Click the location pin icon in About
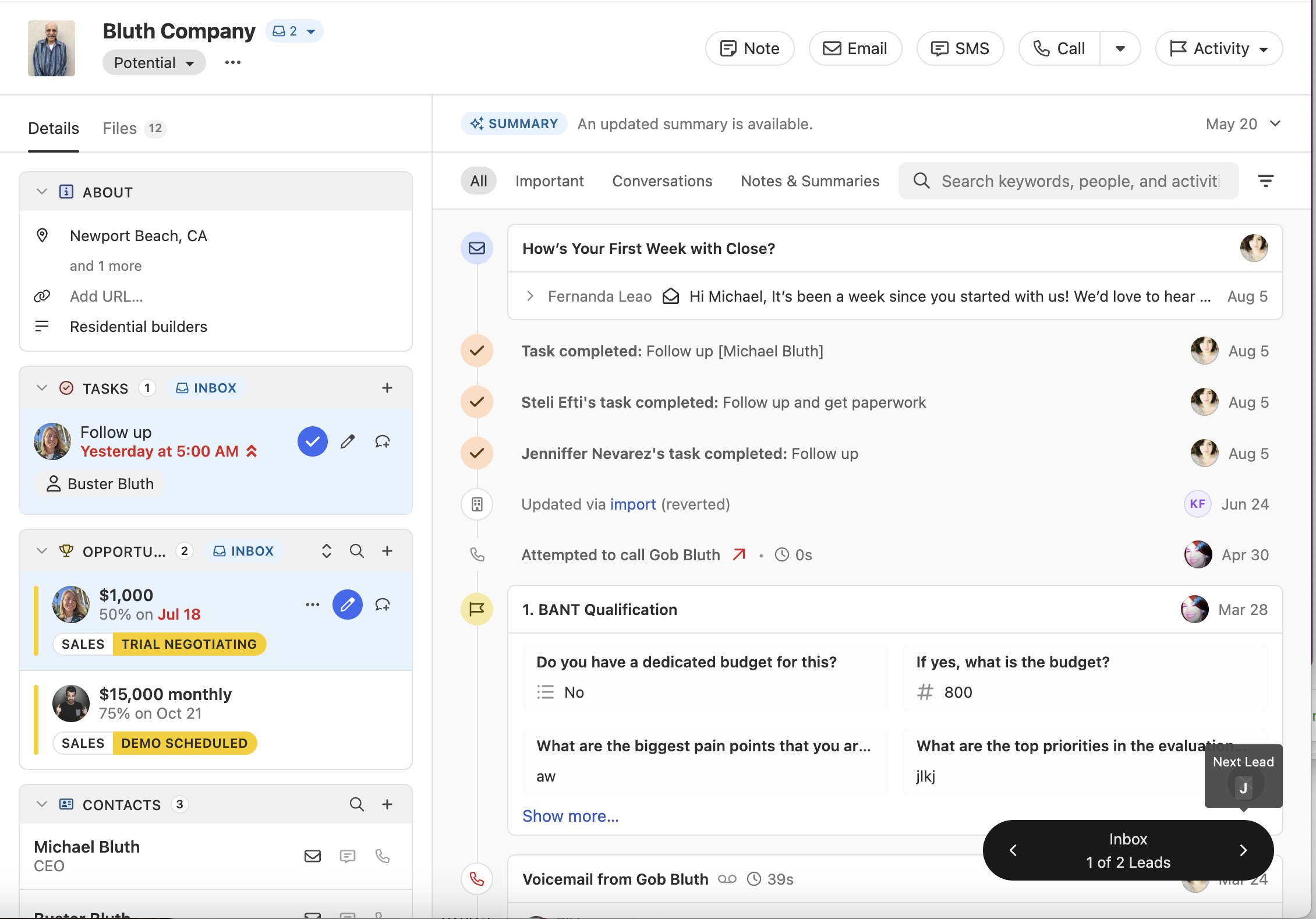Viewport: 1316px width, 919px height. coord(42,235)
